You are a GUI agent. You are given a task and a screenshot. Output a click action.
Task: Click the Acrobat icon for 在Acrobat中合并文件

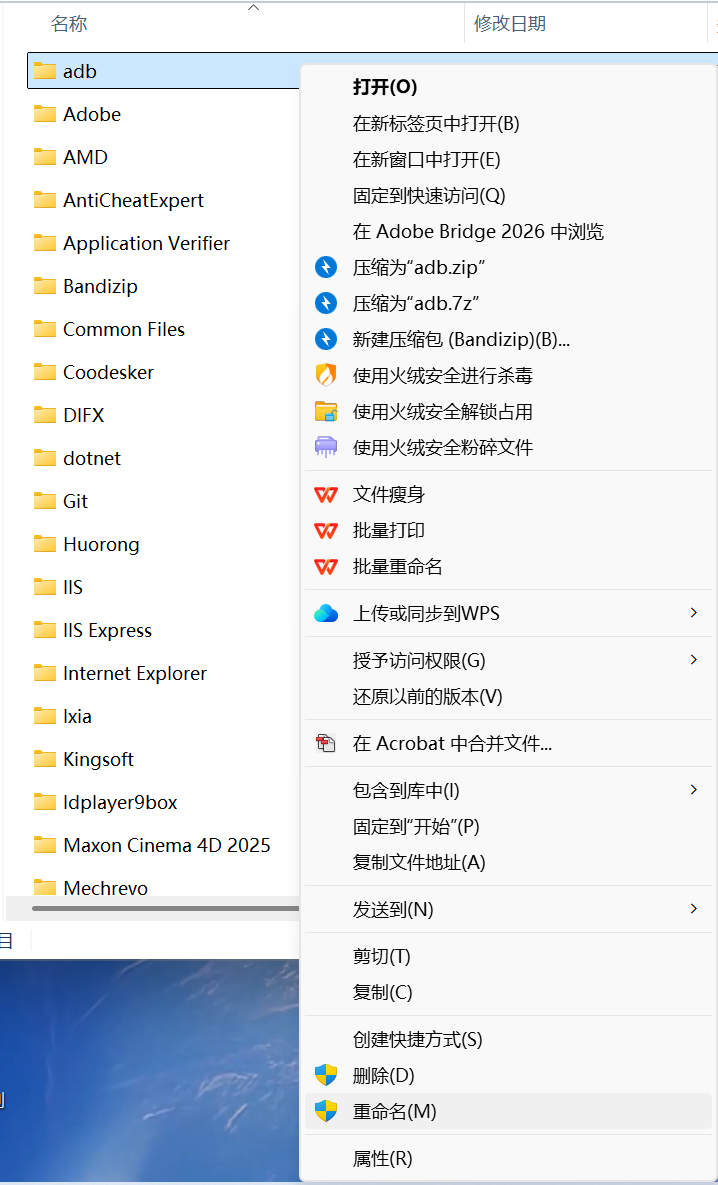pyautogui.click(x=327, y=742)
